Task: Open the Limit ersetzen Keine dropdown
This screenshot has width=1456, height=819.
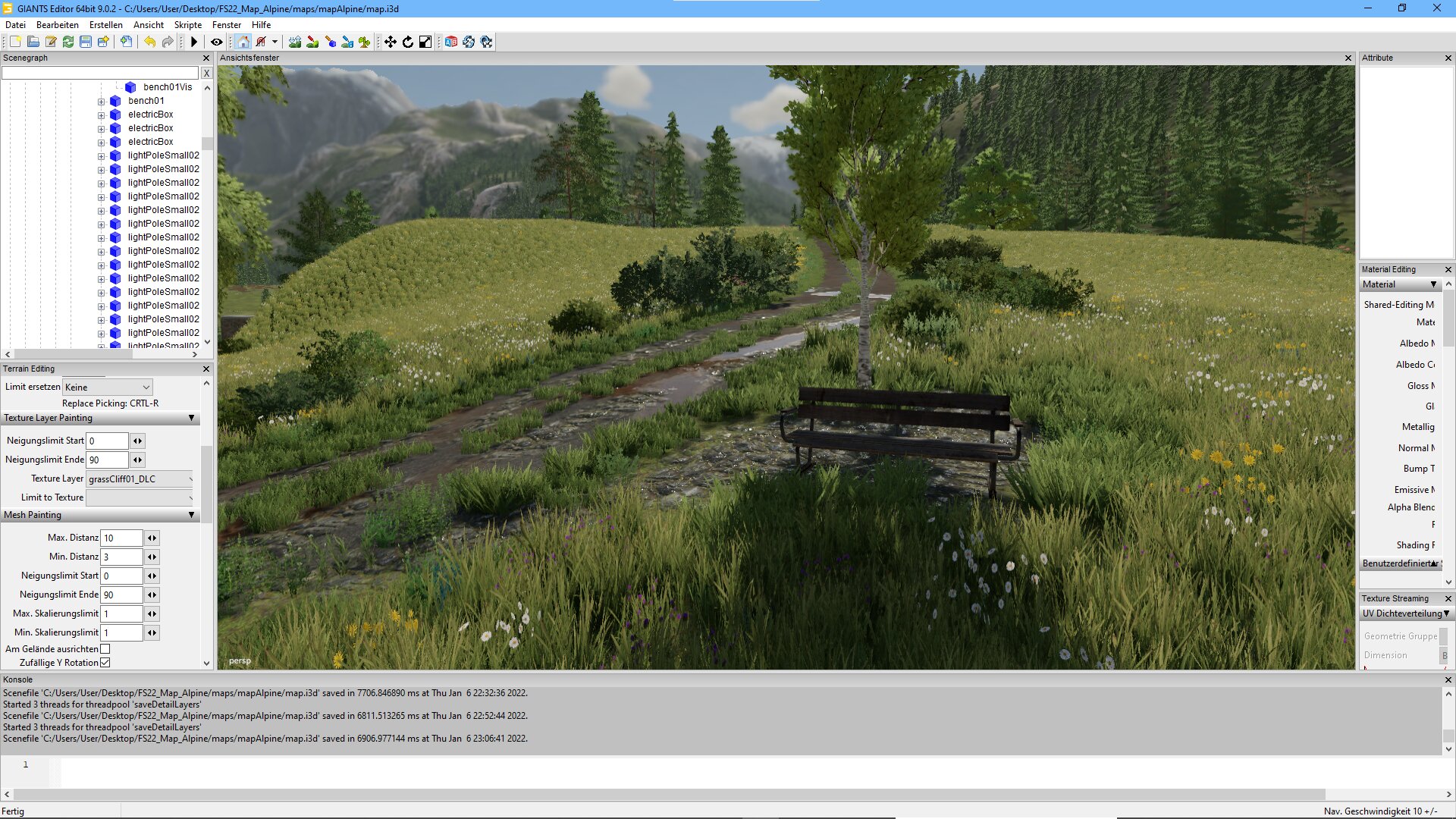Action: (108, 388)
